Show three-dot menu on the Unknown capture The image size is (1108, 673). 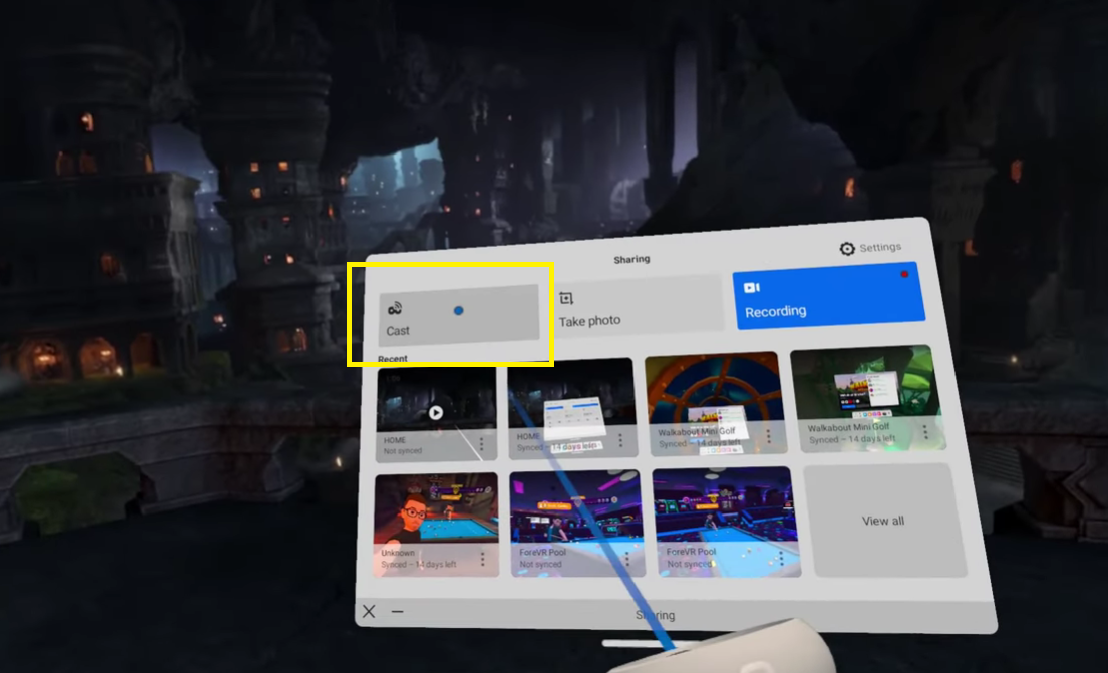tap(483, 559)
